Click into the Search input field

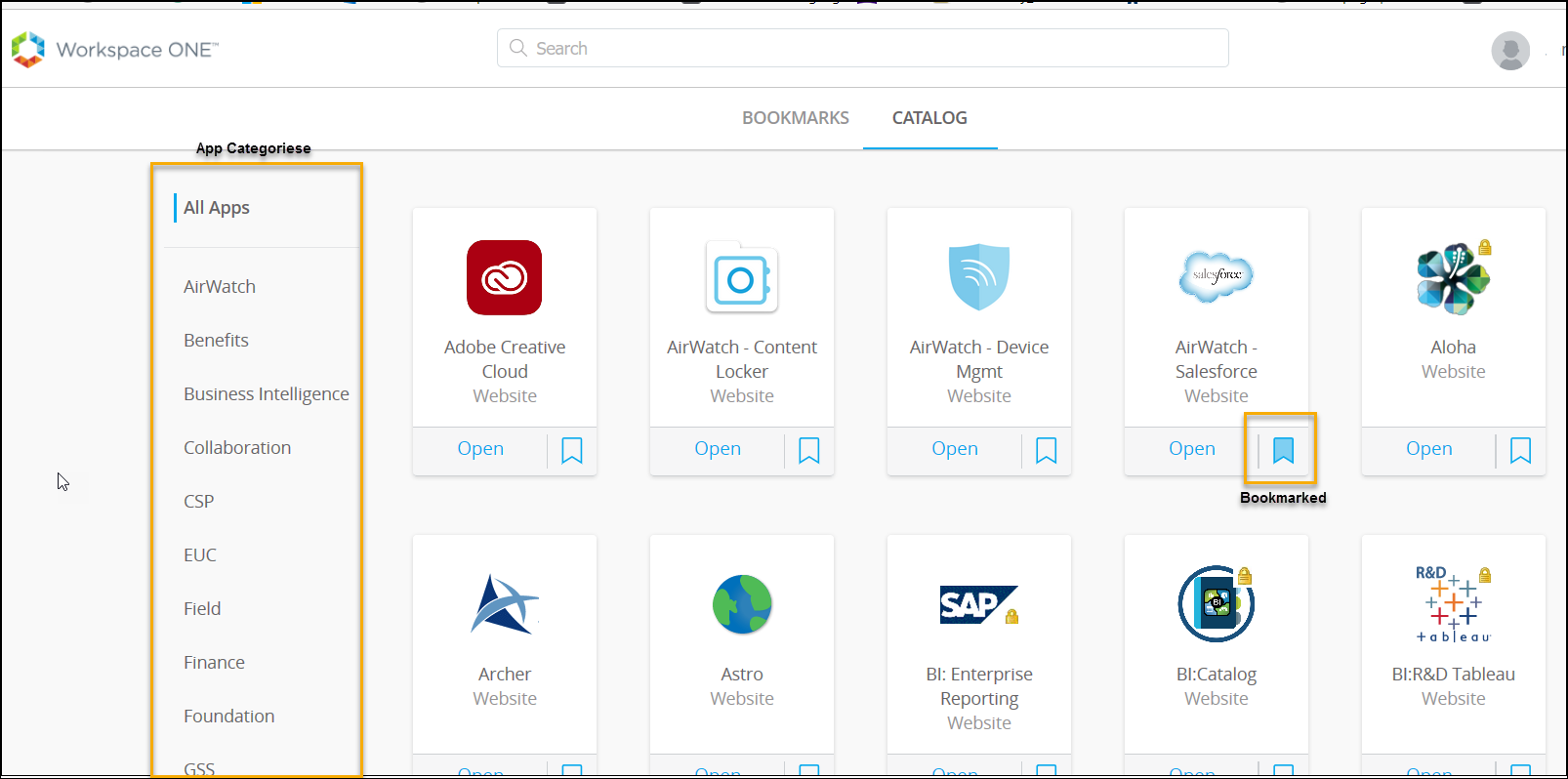(863, 48)
